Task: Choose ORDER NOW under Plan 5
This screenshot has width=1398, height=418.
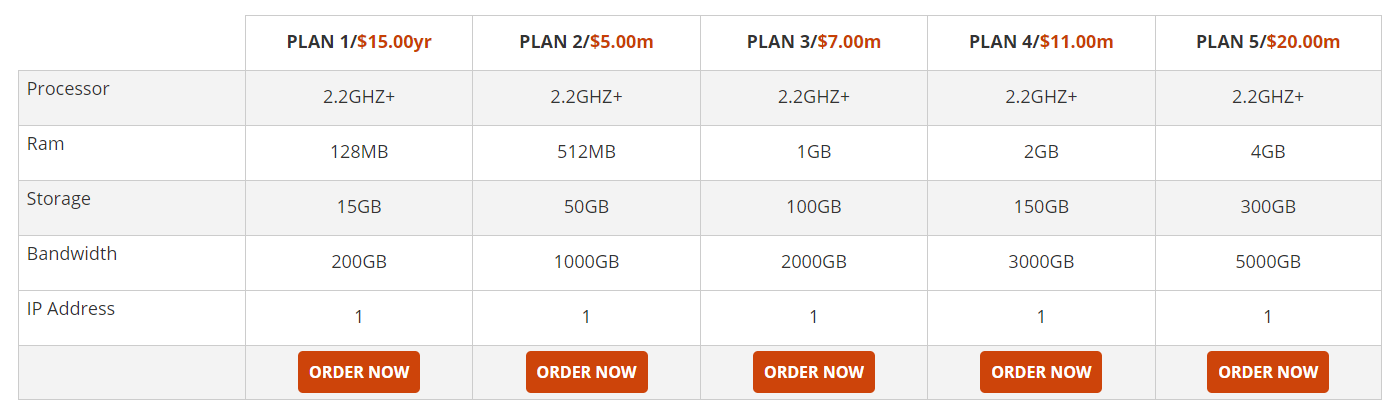Action: click(x=1268, y=372)
